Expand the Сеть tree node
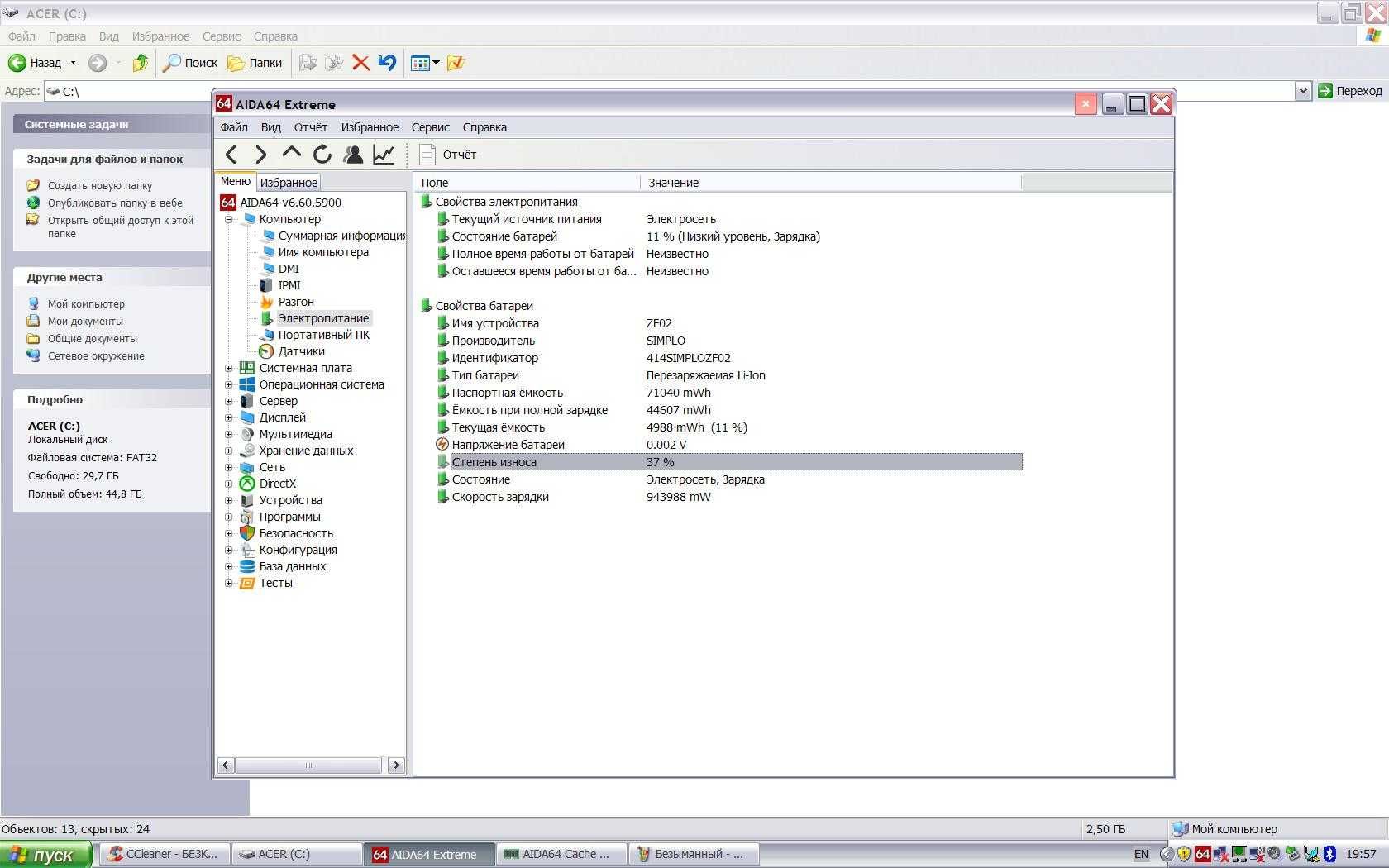Screen dimensions: 1389x868 click(x=229, y=467)
